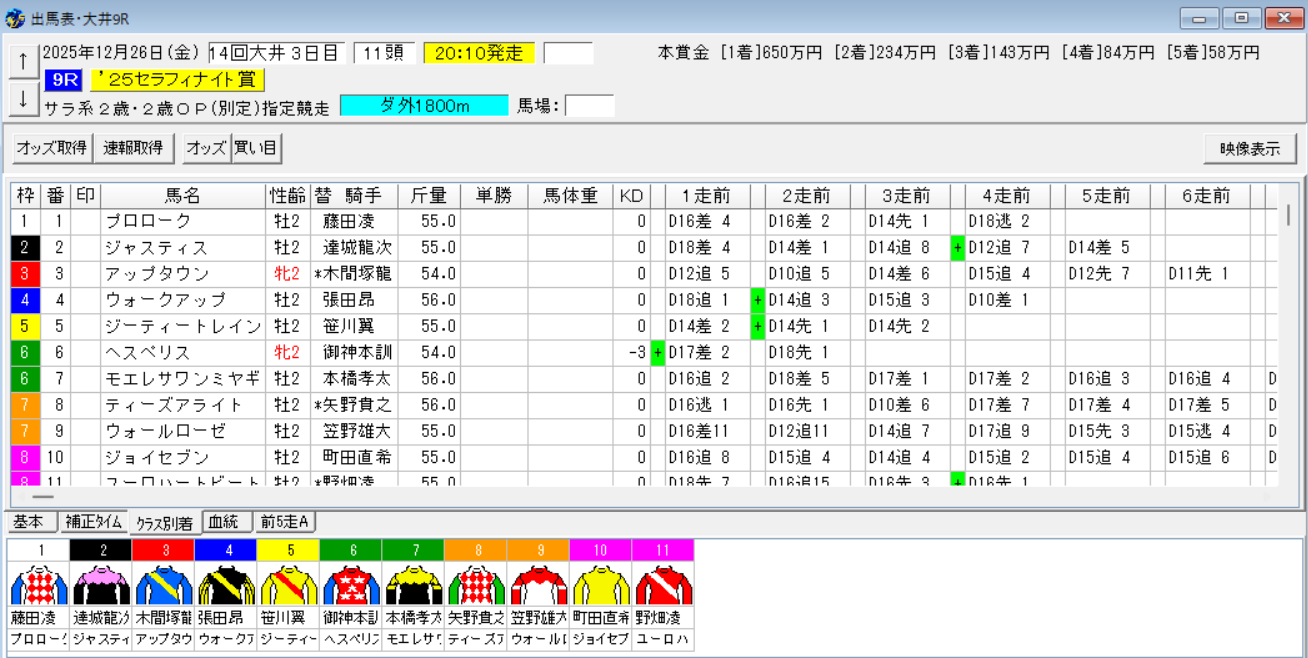Open the 買い目 betting panel
The image size is (1308, 658).
point(256,148)
